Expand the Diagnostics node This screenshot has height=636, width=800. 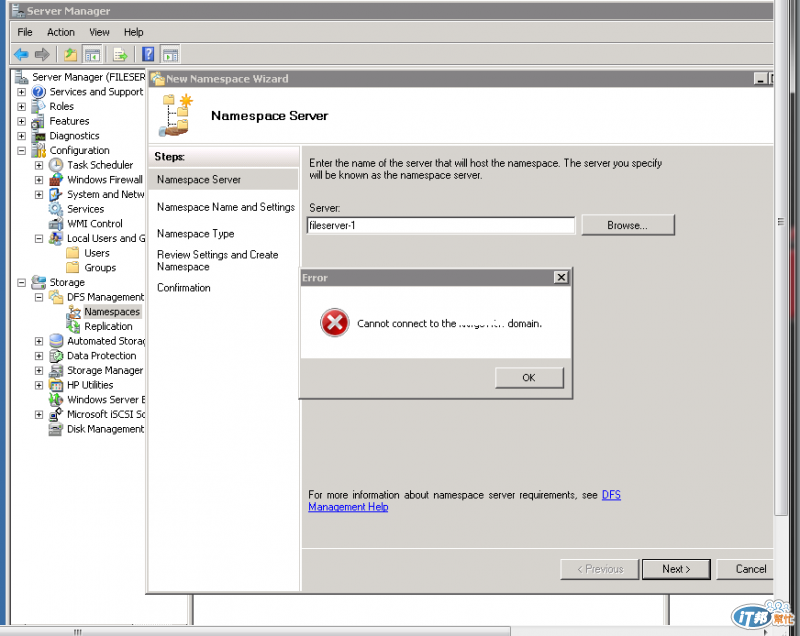point(21,136)
